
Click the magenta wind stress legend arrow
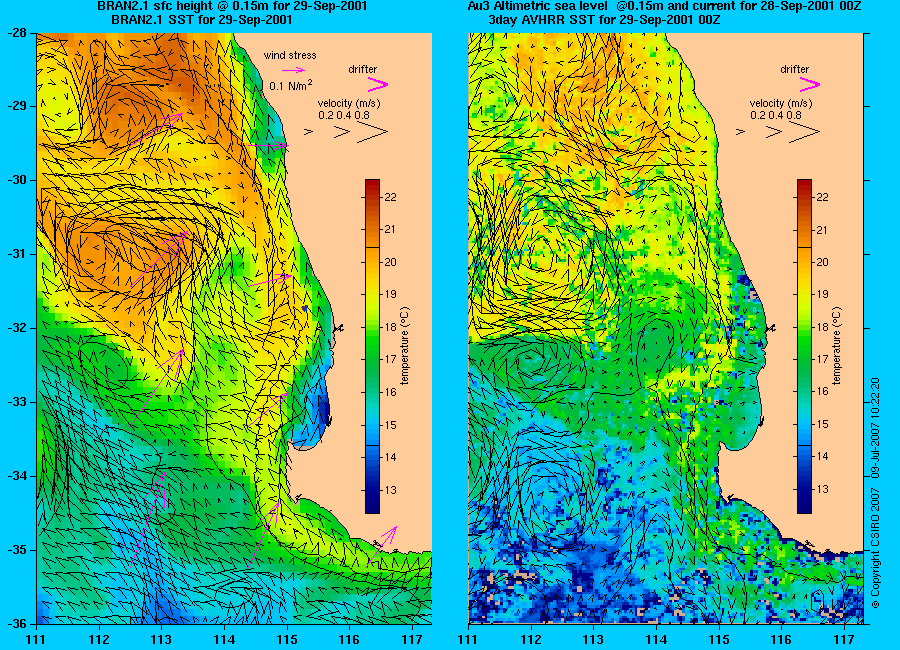pyautogui.click(x=293, y=70)
